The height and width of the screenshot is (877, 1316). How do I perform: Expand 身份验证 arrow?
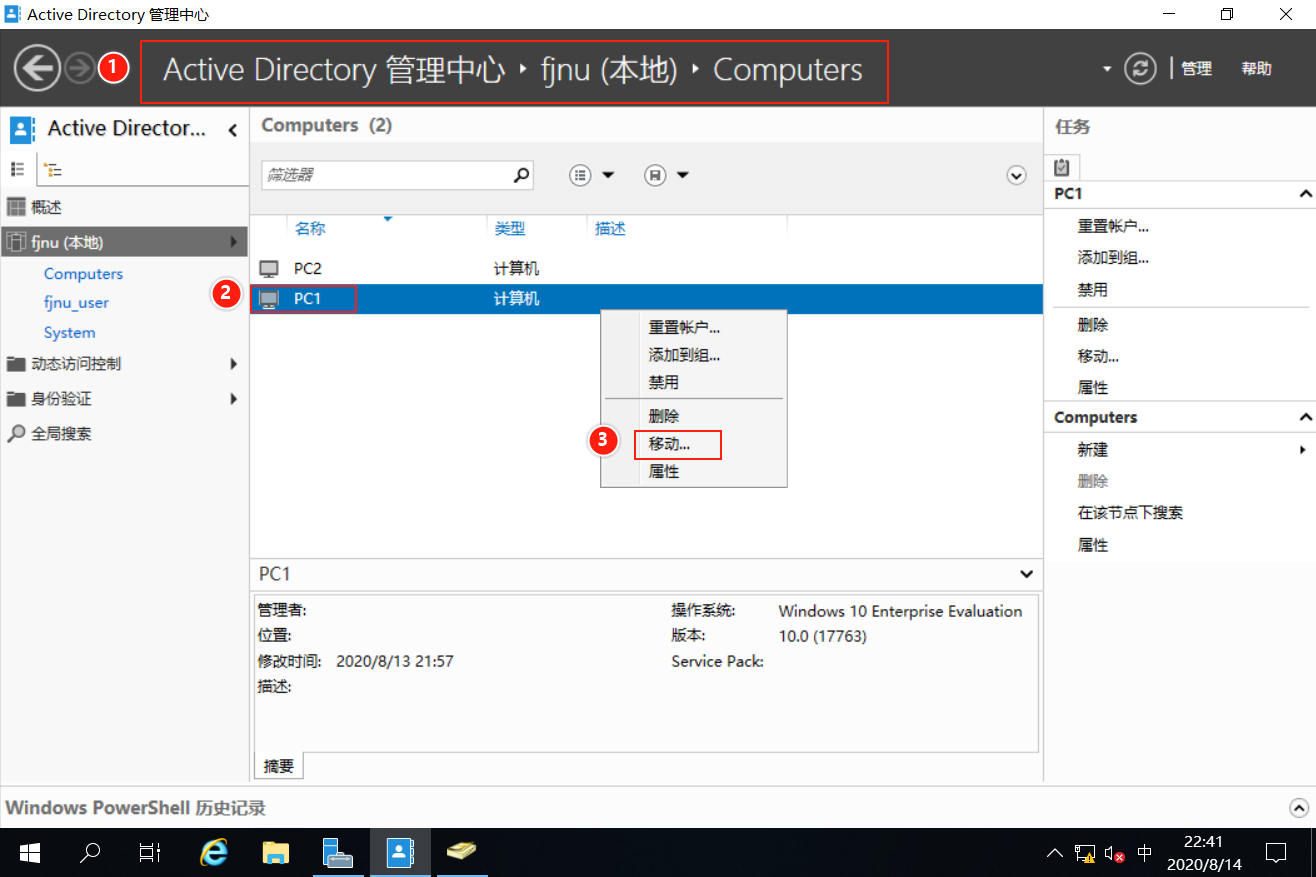[233, 399]
